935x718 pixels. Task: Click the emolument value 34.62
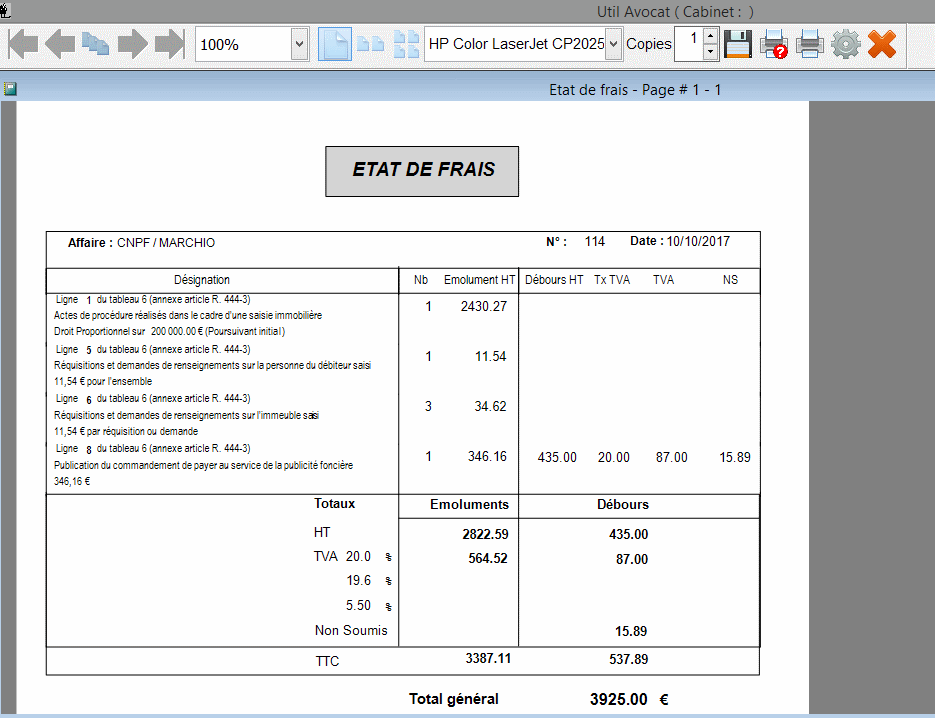[490, 407]
